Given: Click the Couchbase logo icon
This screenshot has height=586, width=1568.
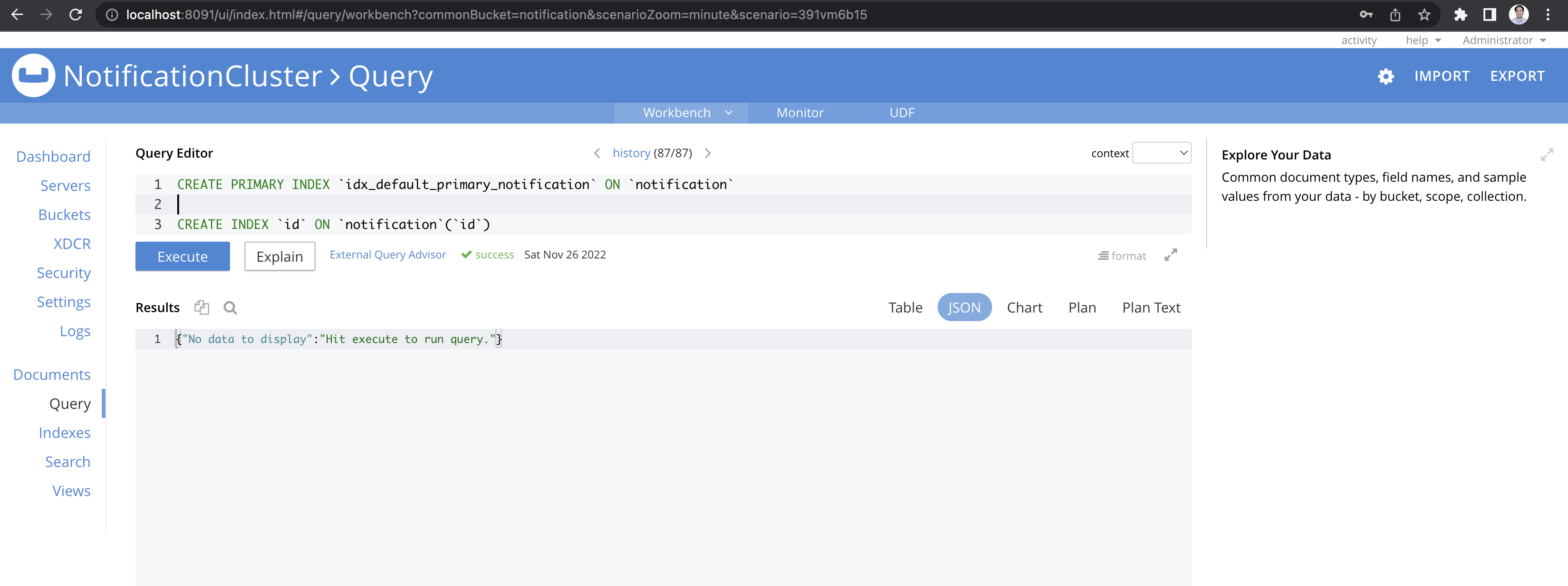Looking at the screenshot, I should coord(34,75).
